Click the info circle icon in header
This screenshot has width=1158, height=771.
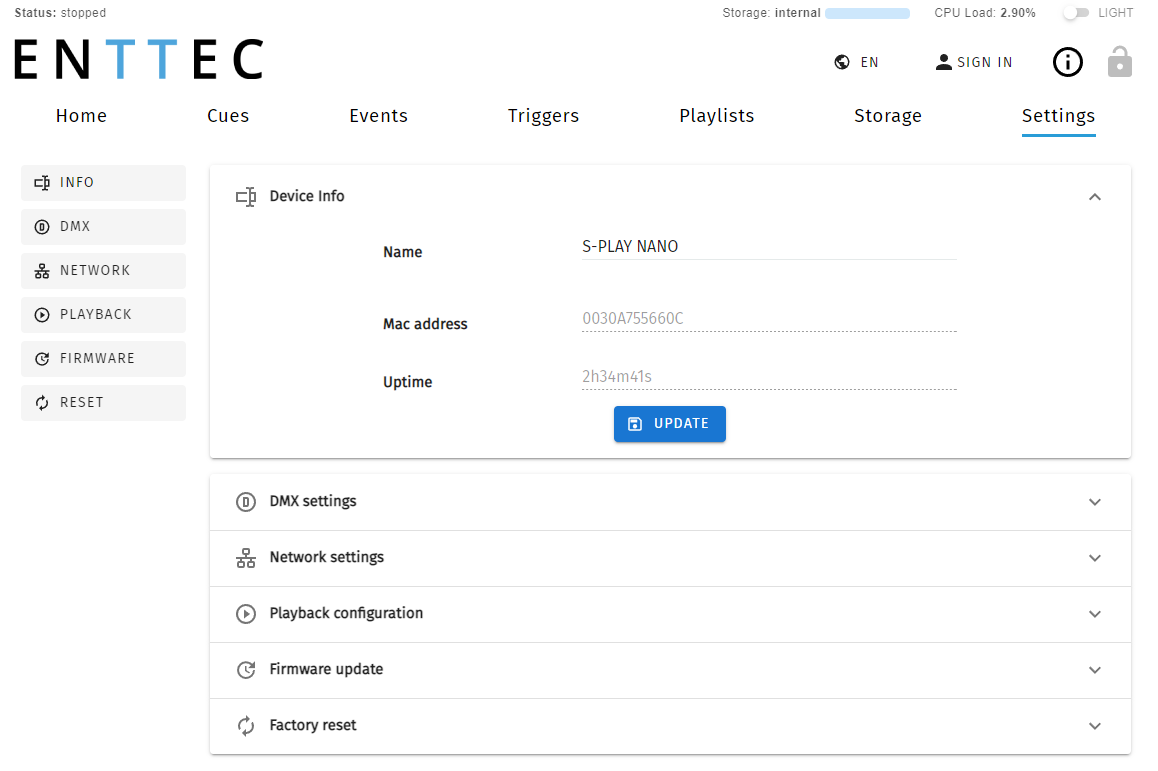1067,62
